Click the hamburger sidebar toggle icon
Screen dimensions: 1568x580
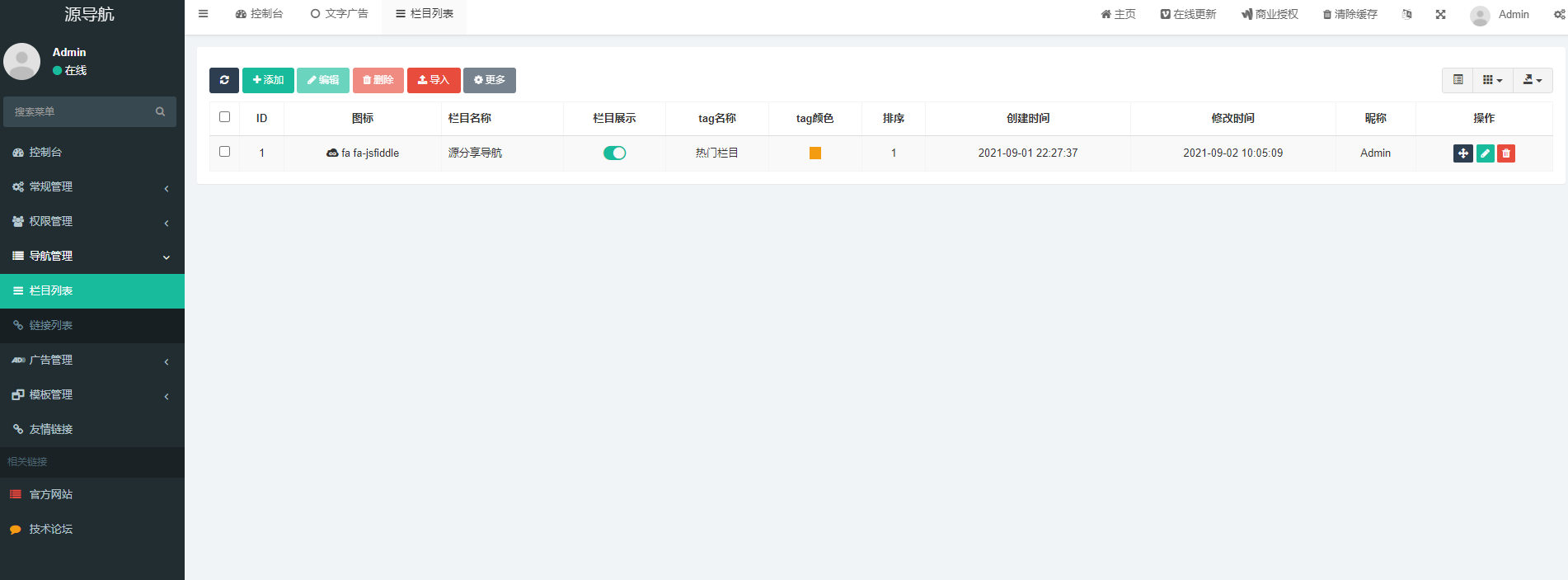203,14
